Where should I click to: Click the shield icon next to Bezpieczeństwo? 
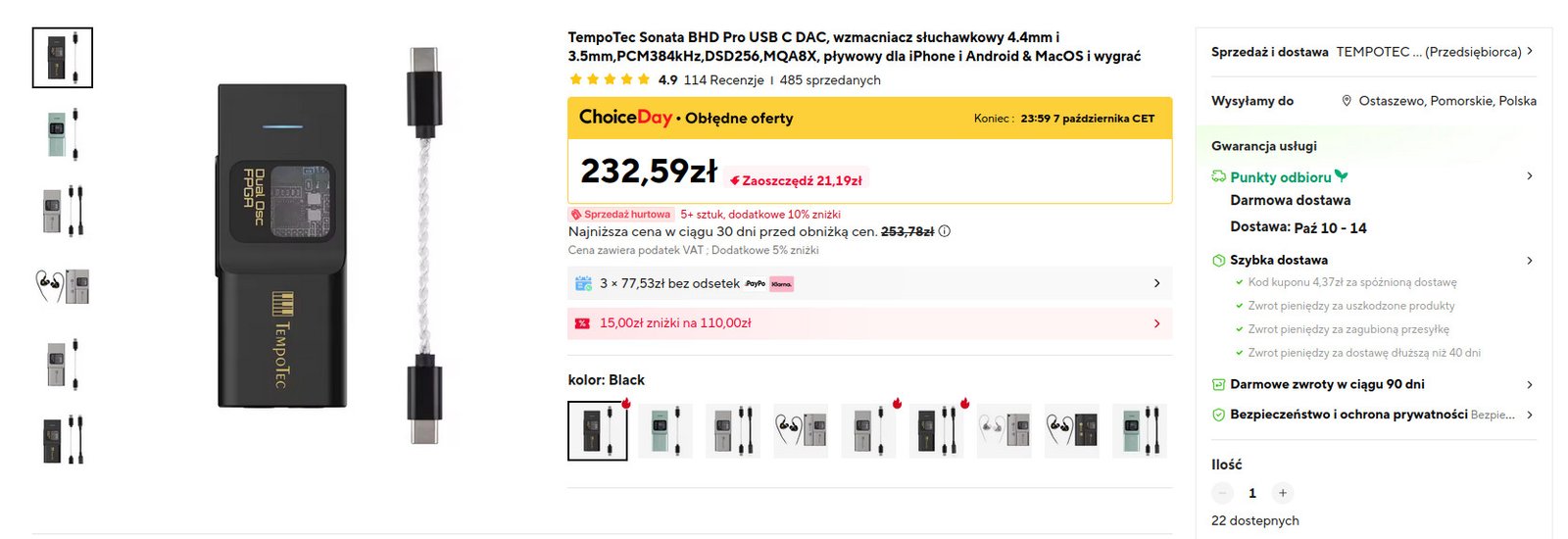1218,415
